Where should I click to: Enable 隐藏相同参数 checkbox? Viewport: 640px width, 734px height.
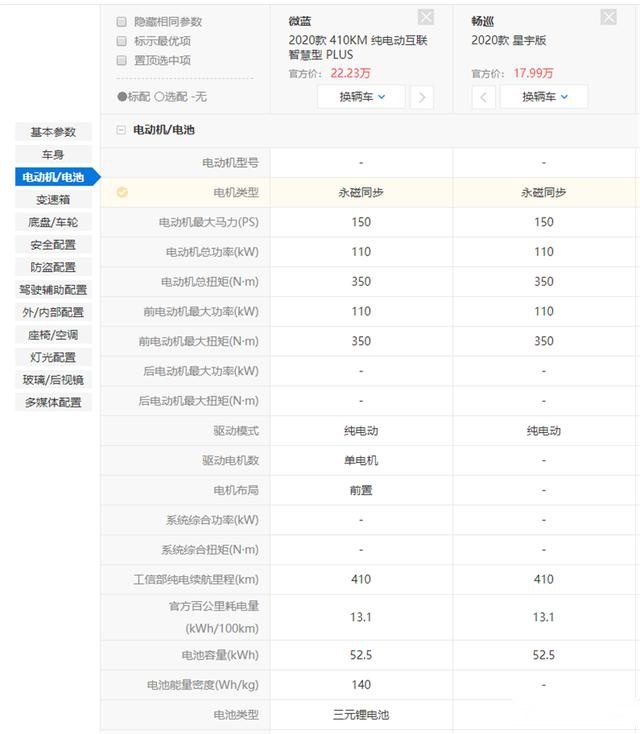[x=122, y=22]
